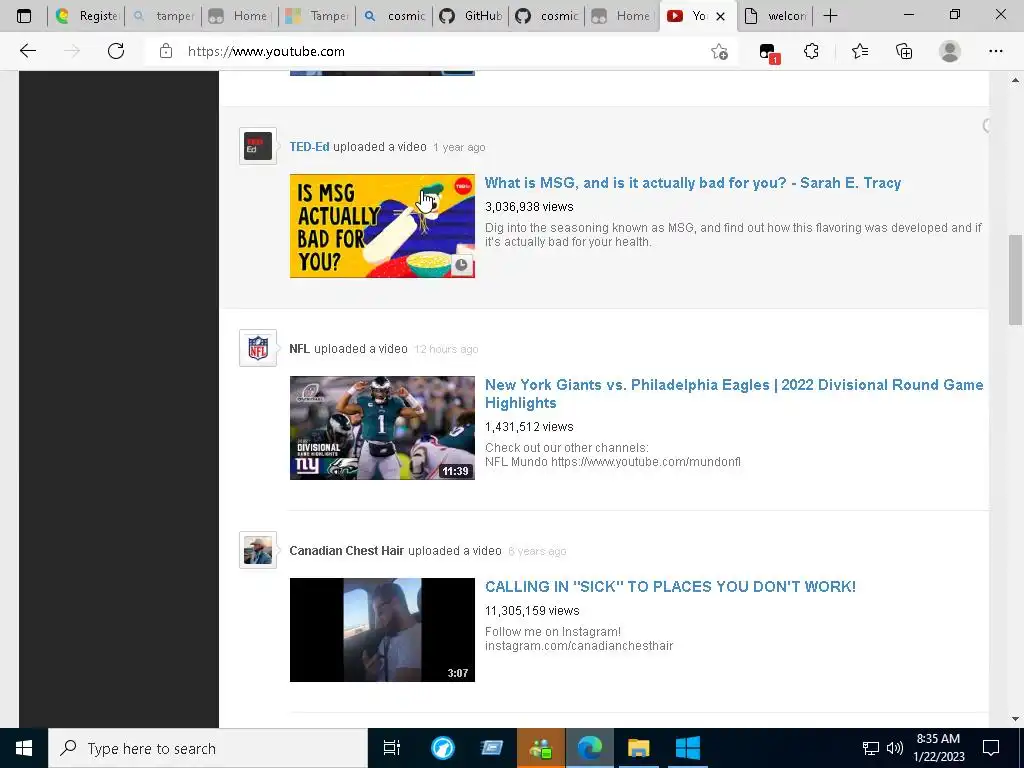This screenshot has width=1024, height=768.
Task: Open 'CALLING IN SICK' video title
Action: pos(670,586)
